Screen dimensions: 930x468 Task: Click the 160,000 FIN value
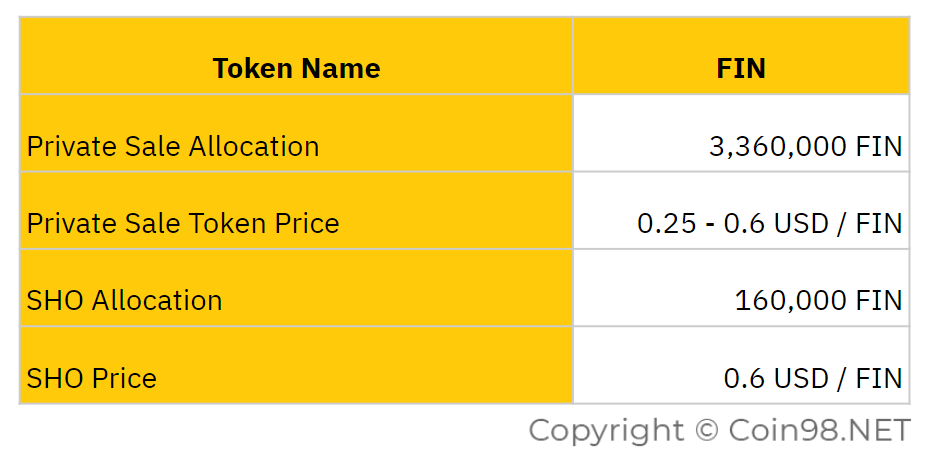point(818,300)
